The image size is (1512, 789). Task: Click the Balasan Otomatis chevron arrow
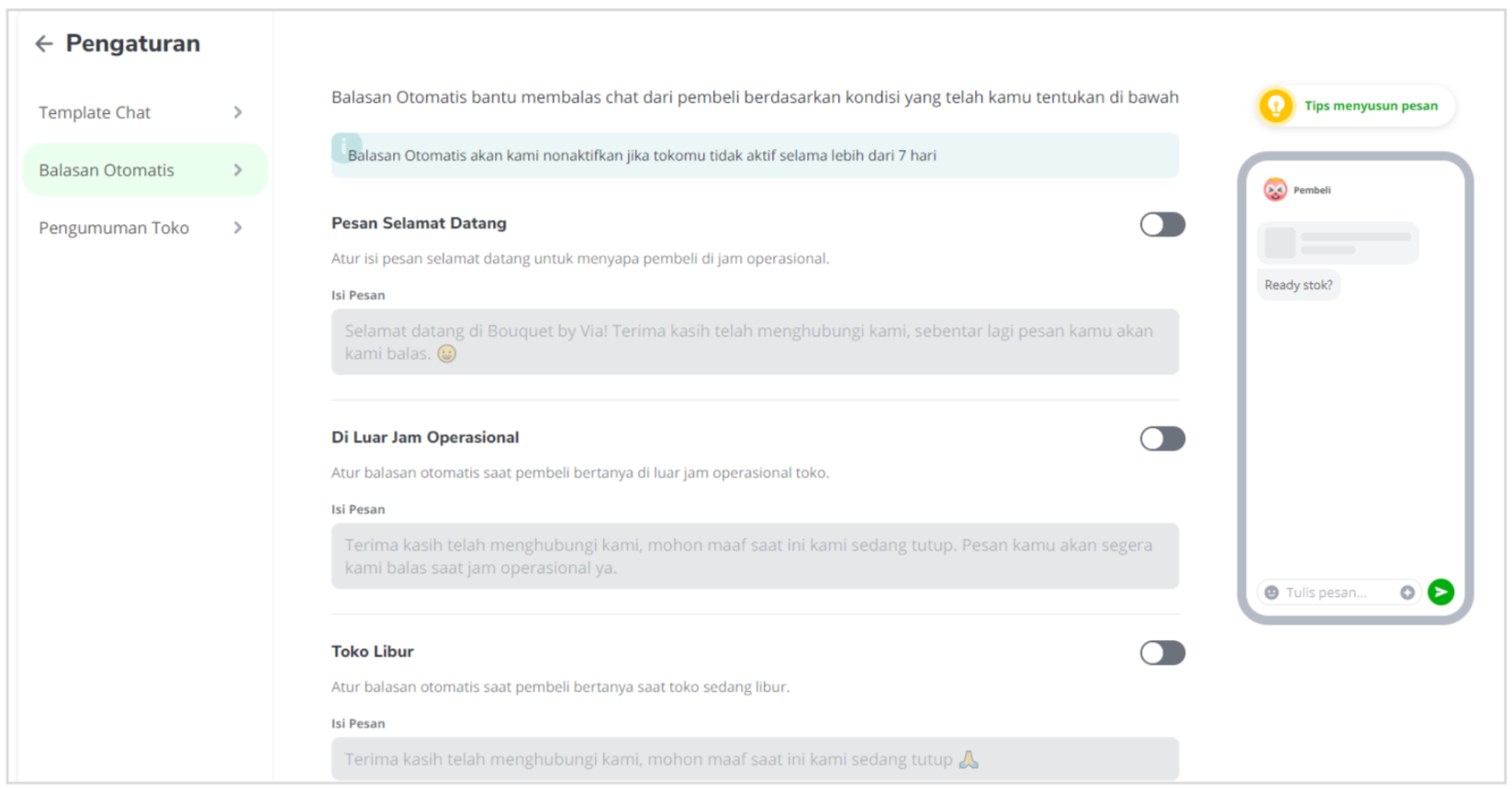click(238, 170)
